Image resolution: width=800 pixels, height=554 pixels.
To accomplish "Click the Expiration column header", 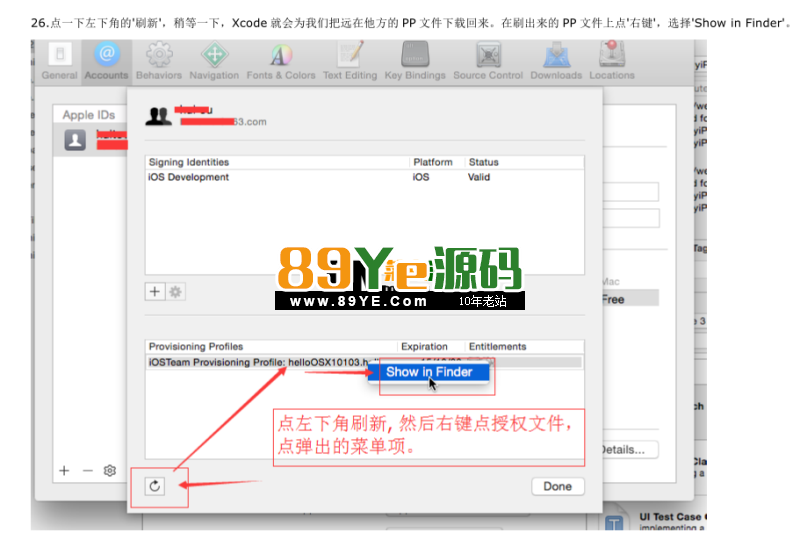I will point(424,347).
